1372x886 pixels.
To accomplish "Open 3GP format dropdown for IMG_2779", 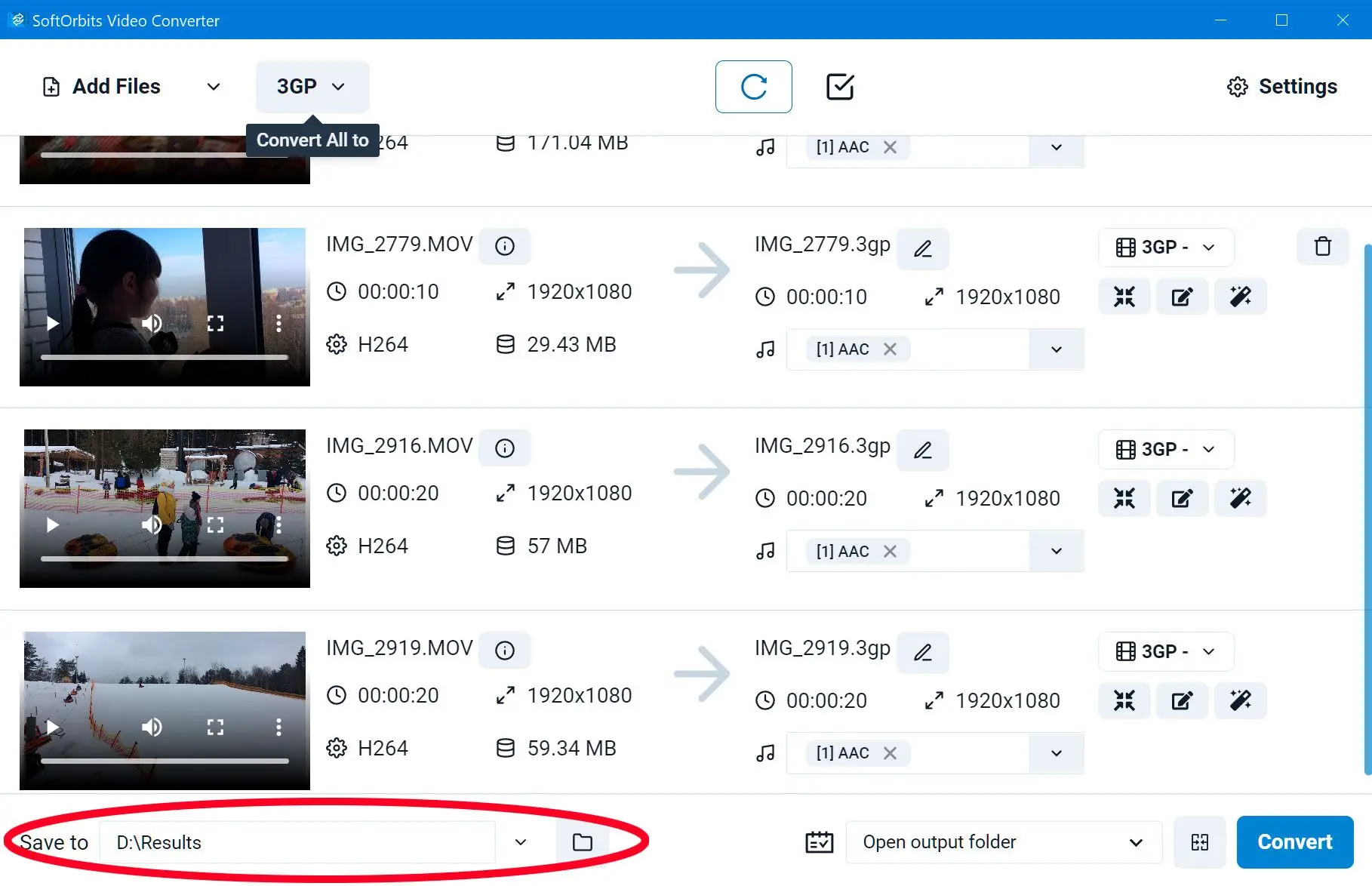I will [x=1166, y=248].
